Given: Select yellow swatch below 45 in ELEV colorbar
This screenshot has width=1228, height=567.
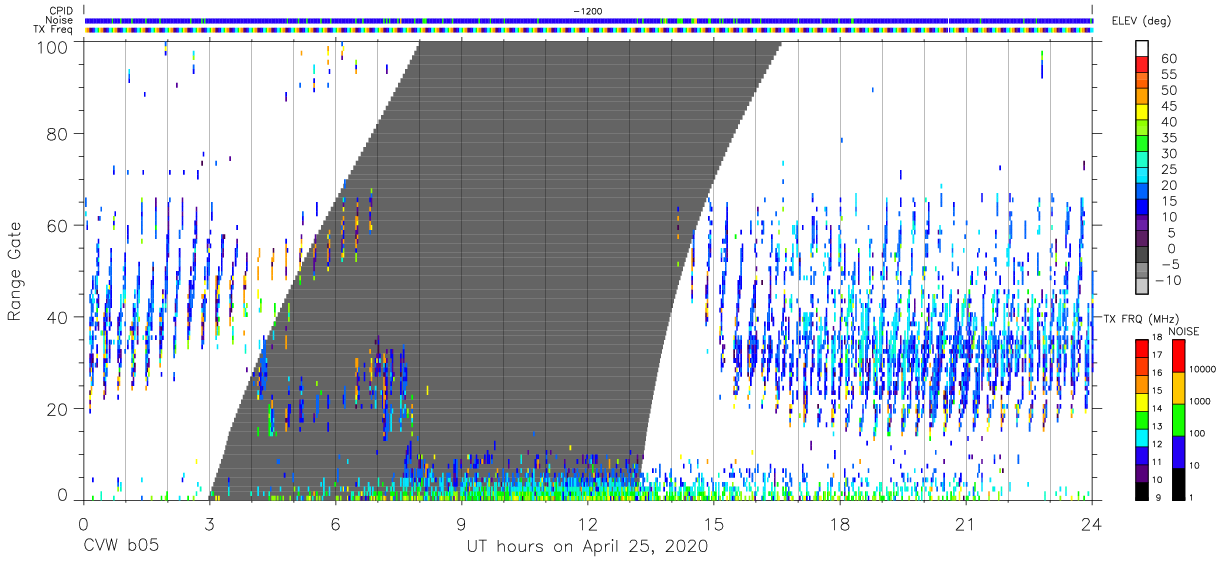Looking at the screenshot, I should (x=1141, y=113).
